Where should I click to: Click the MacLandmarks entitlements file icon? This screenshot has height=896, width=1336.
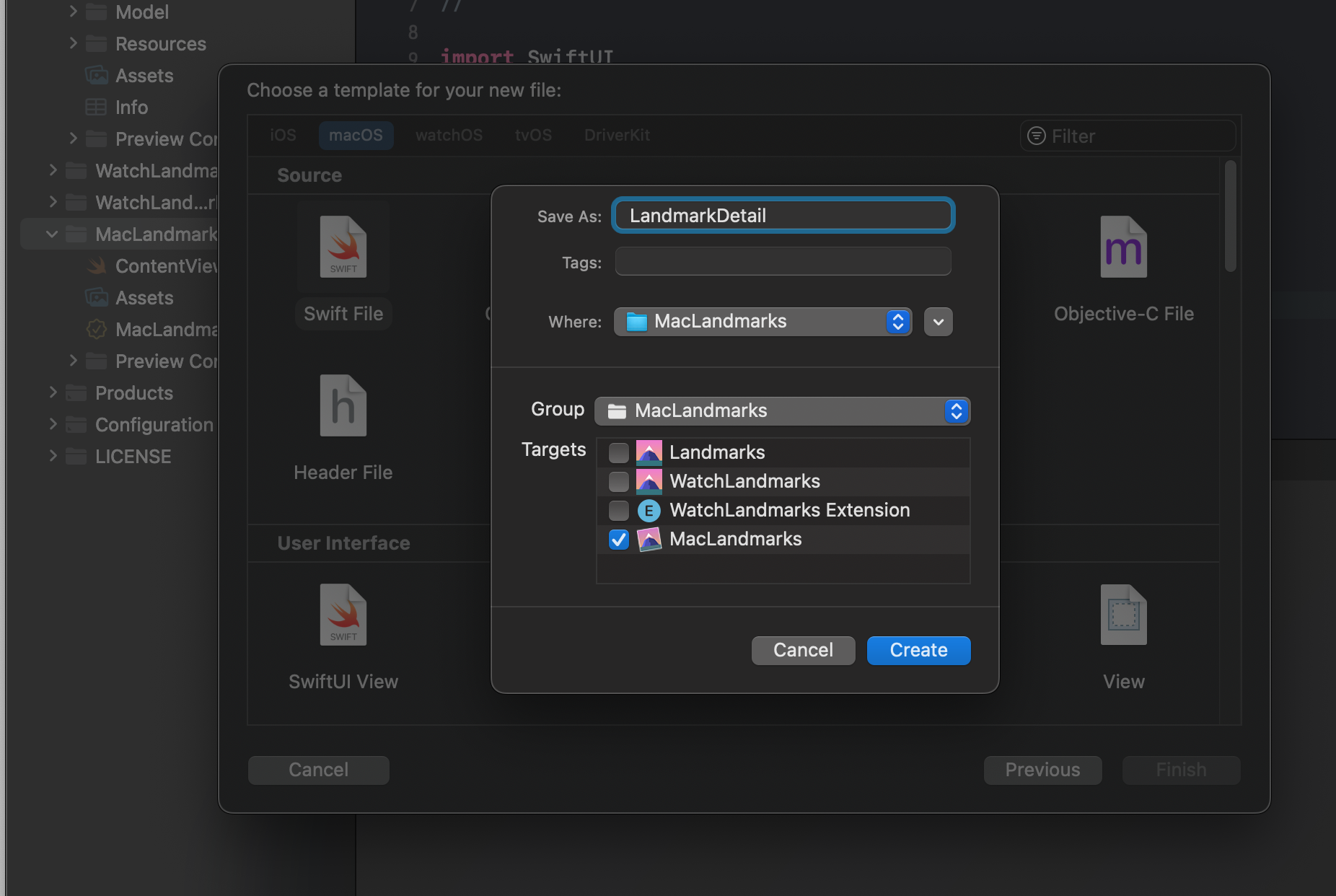click(96, 330)
